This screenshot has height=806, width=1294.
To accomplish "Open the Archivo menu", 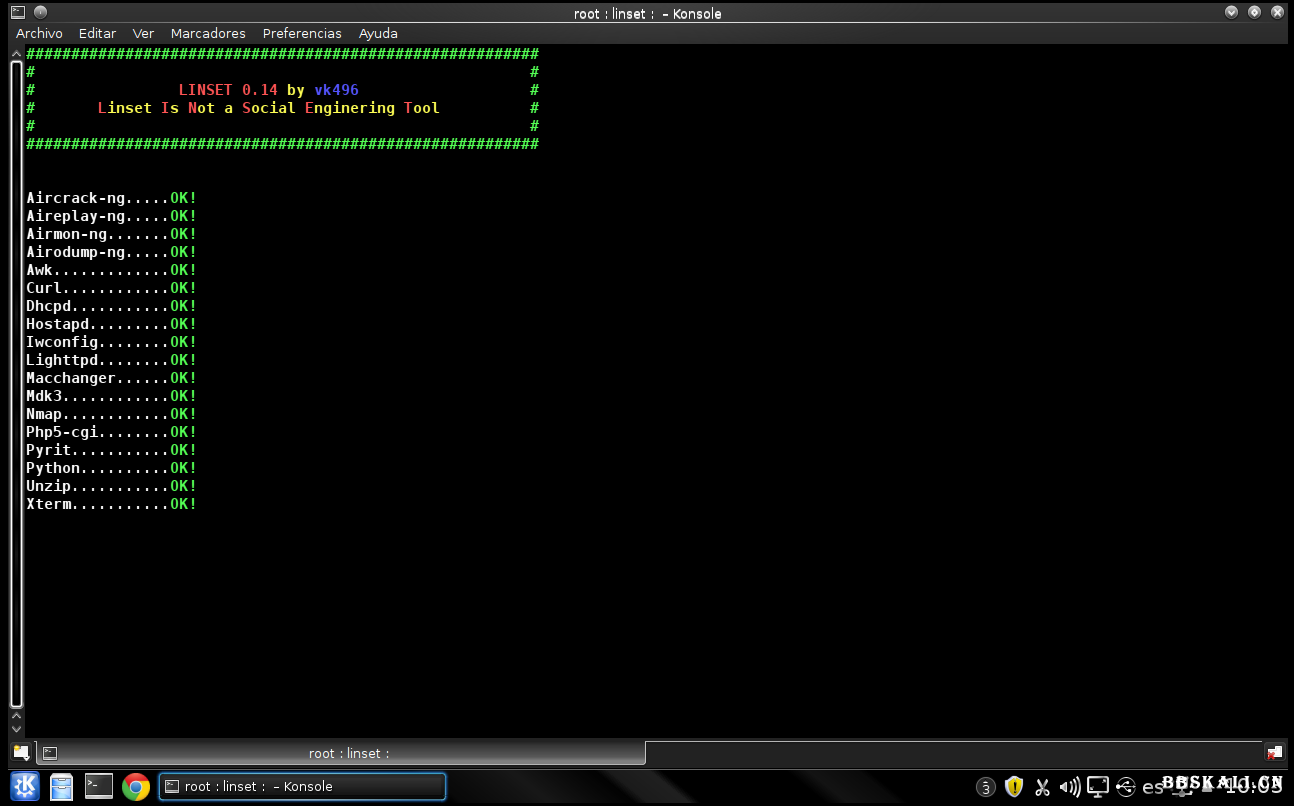I will 39,33.
